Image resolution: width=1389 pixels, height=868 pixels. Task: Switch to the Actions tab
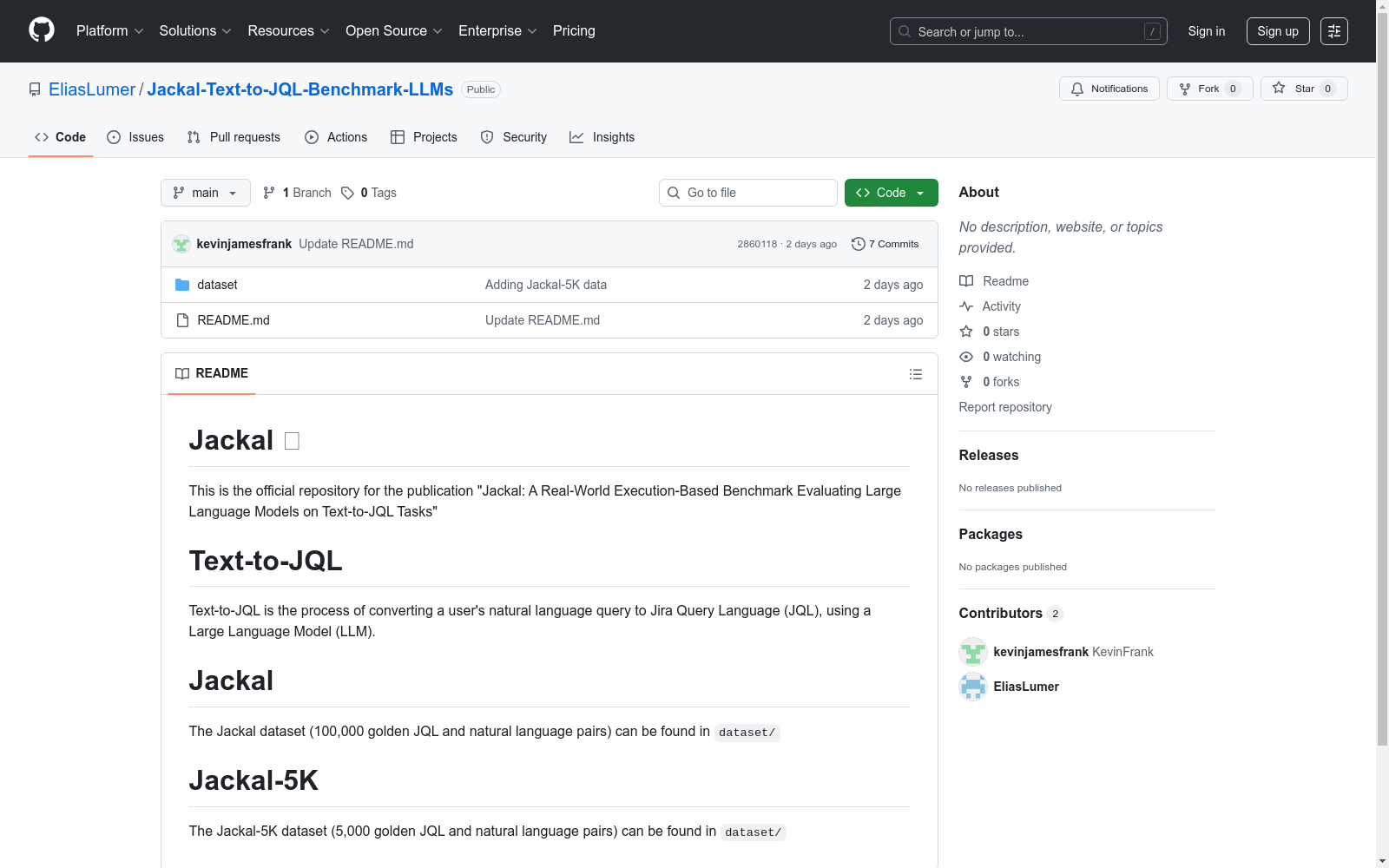pos(336,137)
